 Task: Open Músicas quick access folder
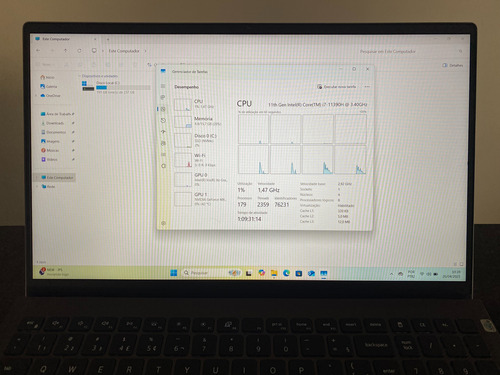[50, 150]
